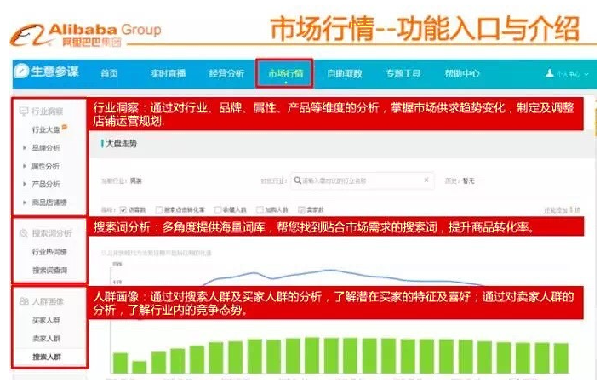
Task: Open 产品分析 in the sidebar
Action: tap(46, 184)
